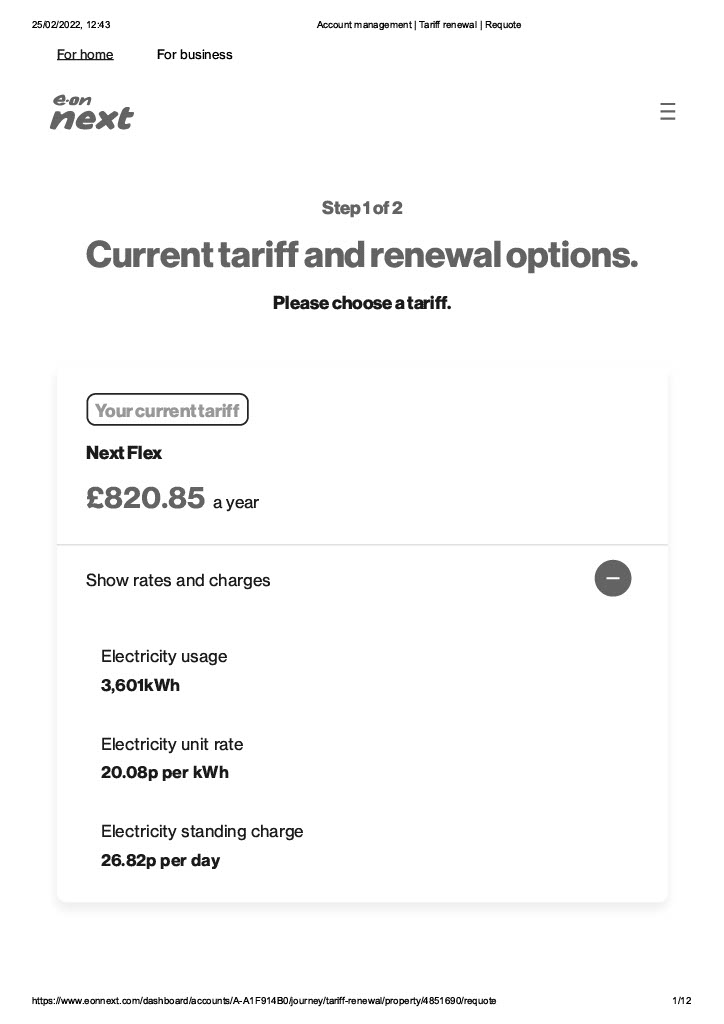
Task: Click the Electricity unit rate label
Action: [x=172, y=744]
